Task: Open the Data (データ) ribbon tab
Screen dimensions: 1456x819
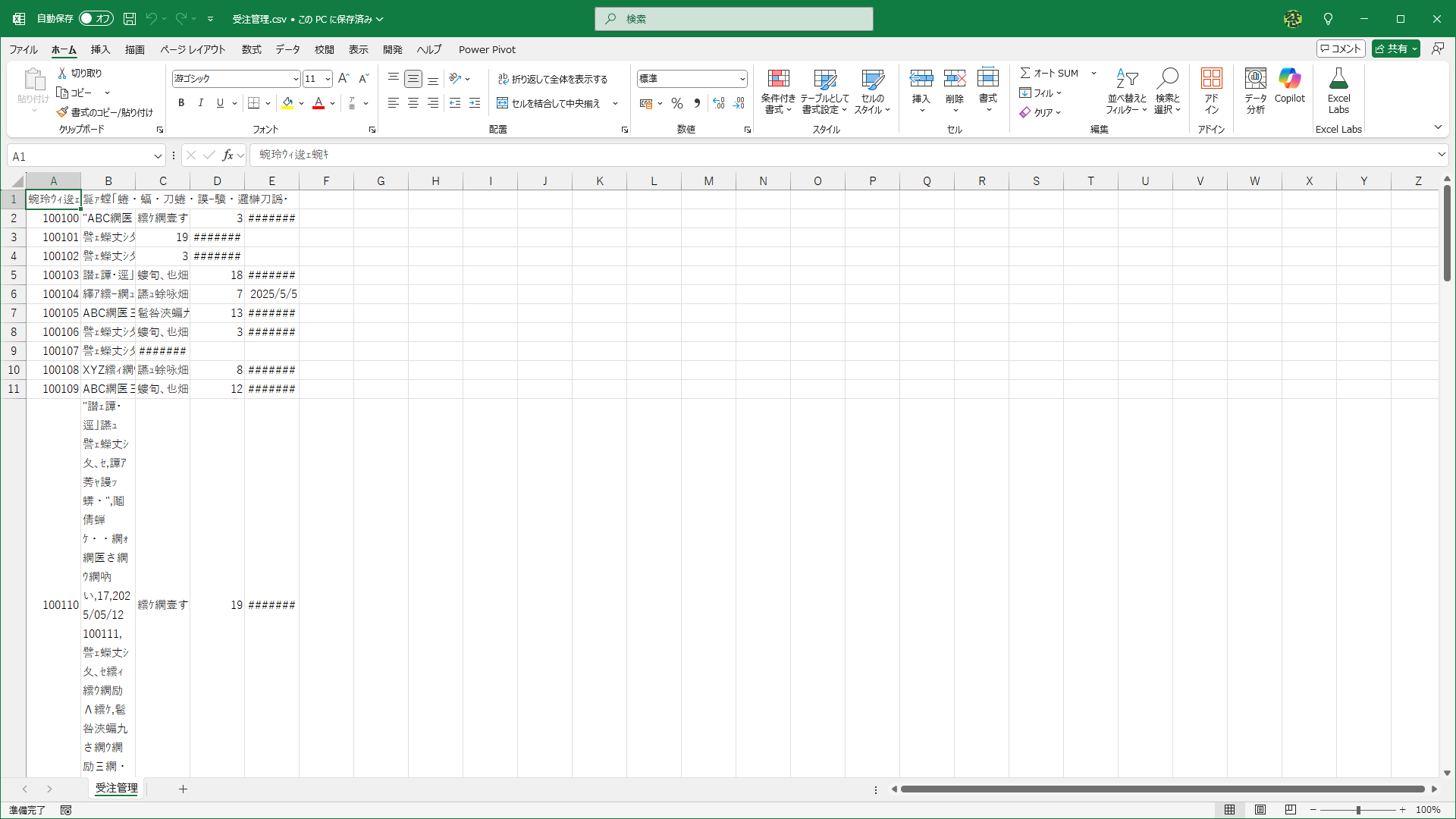Action: (287, 49)
